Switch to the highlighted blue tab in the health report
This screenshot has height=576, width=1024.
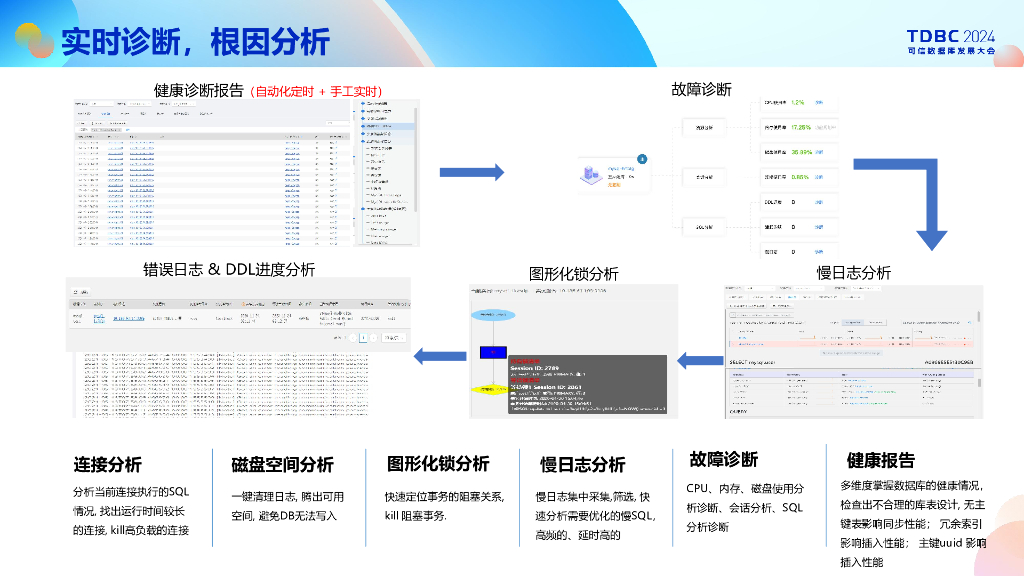tap(105, 113)
